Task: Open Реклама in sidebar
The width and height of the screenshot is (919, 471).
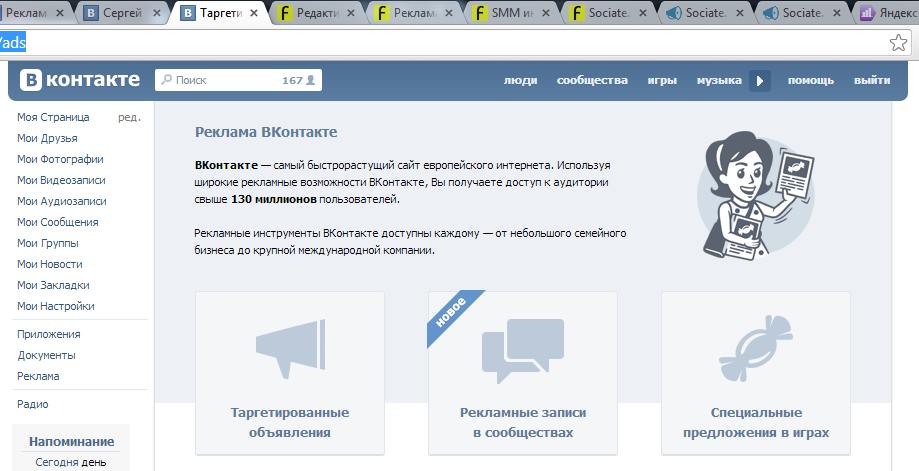Action: [38, 376]
